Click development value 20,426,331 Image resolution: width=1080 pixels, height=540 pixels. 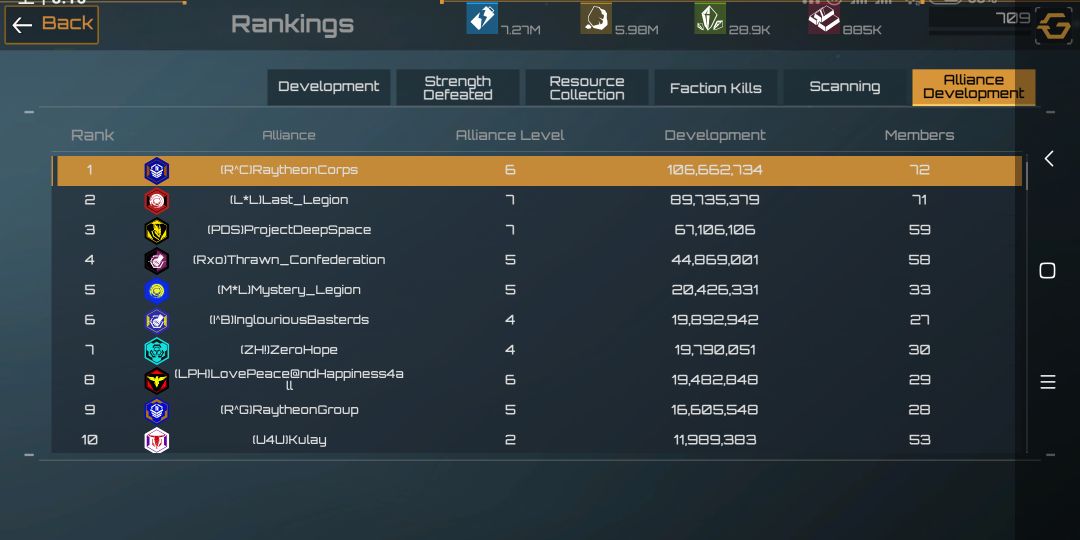715,290
